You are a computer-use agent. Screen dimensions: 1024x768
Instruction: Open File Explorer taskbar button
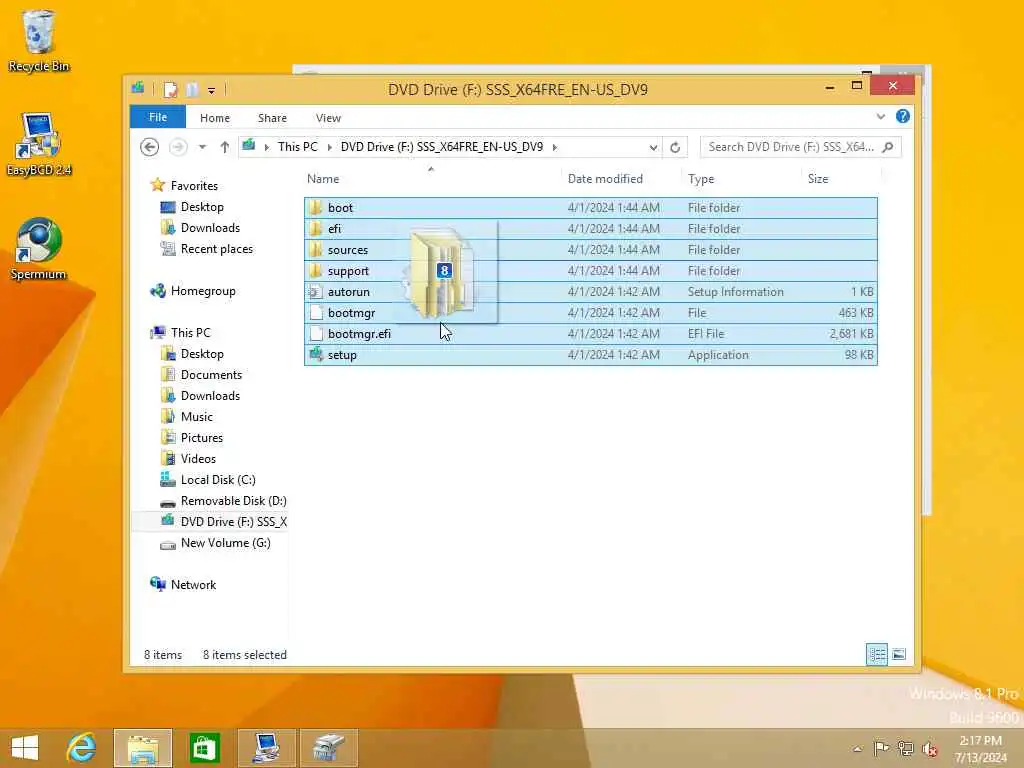click(x=143, y=748)
